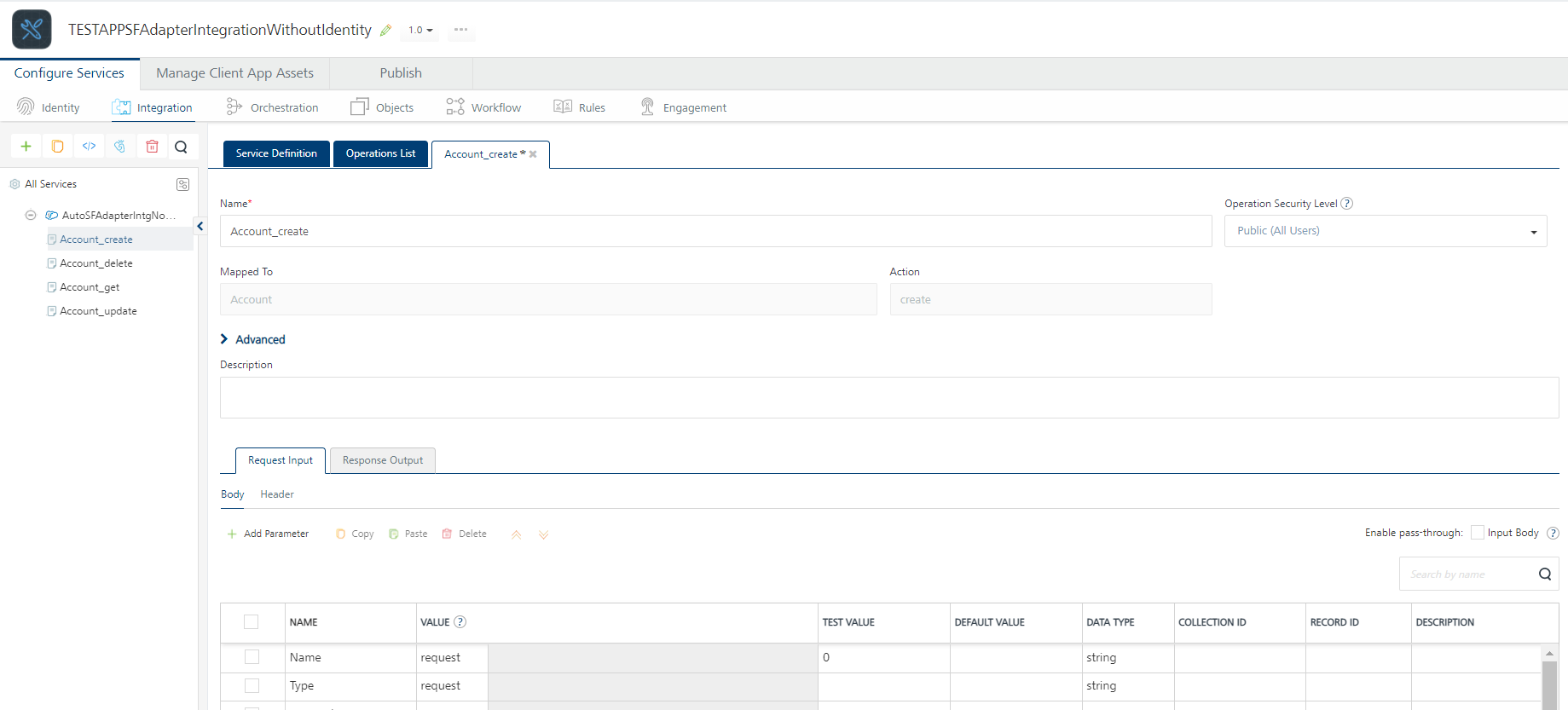Viewport: 1568px width, 710px height.
Task: Click the search-by-name magnifier icon
Action: [x=1545, y=574]
